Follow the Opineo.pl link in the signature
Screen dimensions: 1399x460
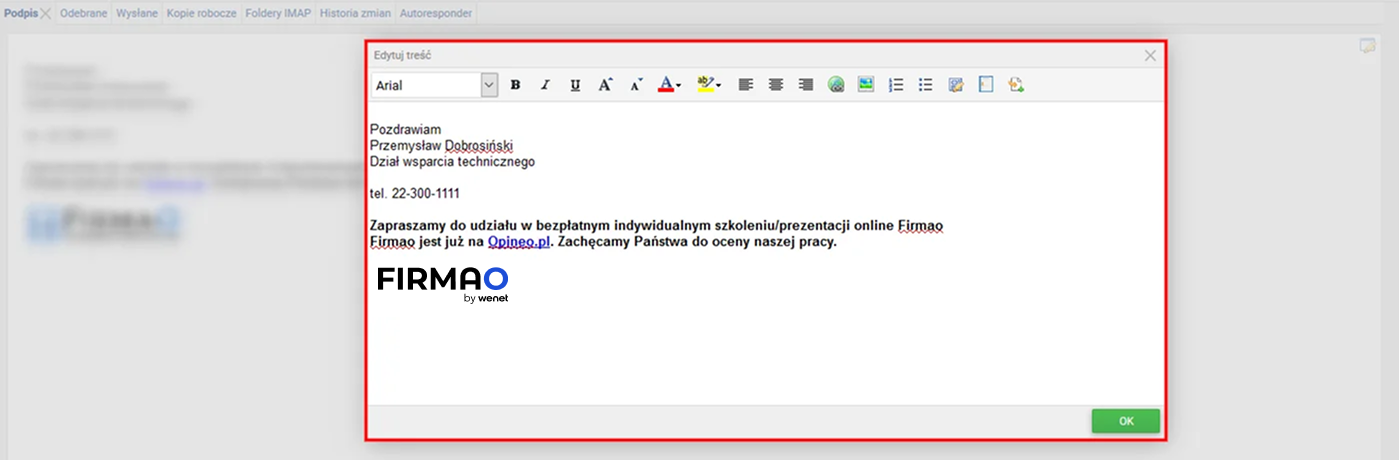click(519, 242)
